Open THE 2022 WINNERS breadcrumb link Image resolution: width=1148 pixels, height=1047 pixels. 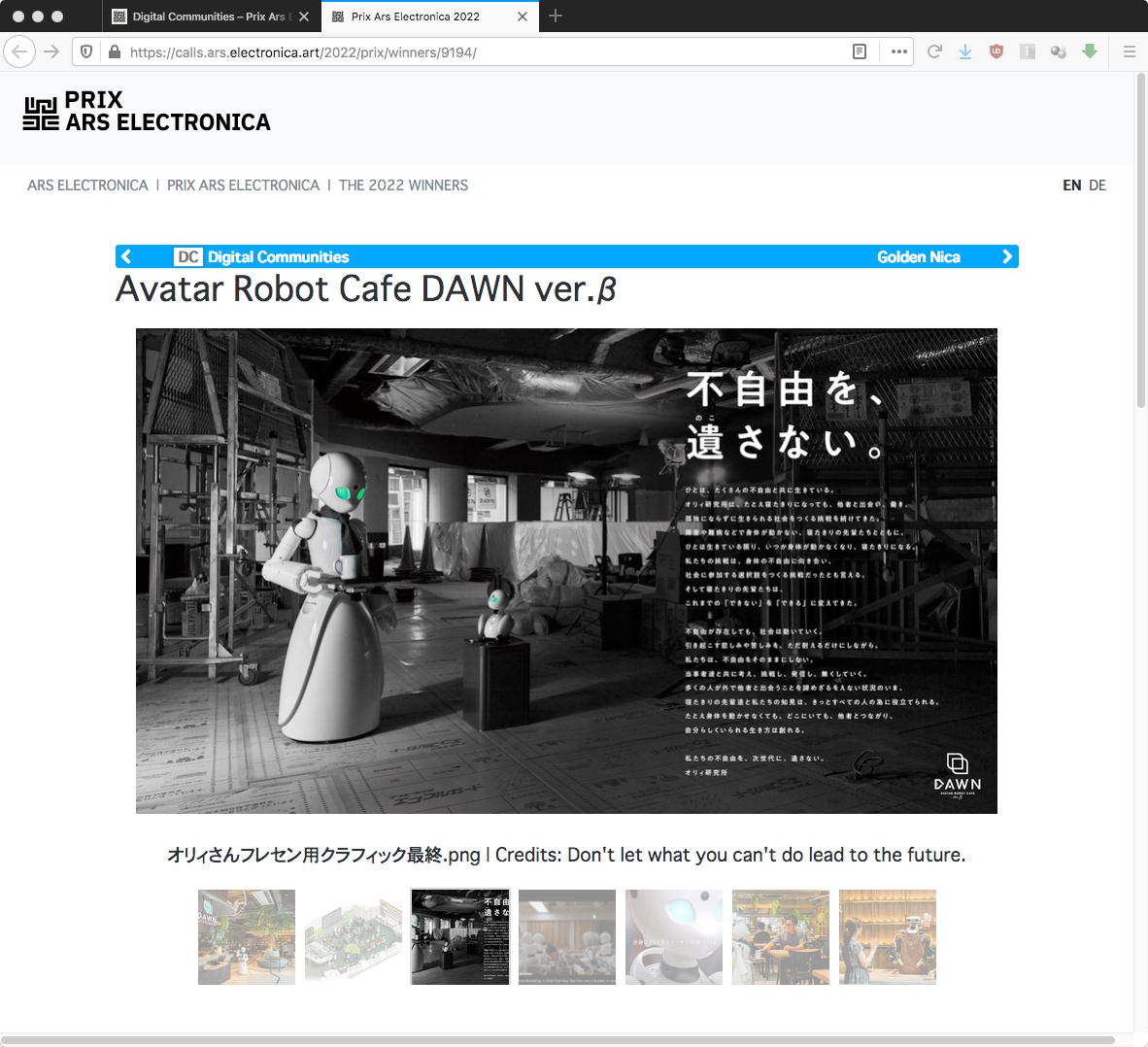click(403, 186)
